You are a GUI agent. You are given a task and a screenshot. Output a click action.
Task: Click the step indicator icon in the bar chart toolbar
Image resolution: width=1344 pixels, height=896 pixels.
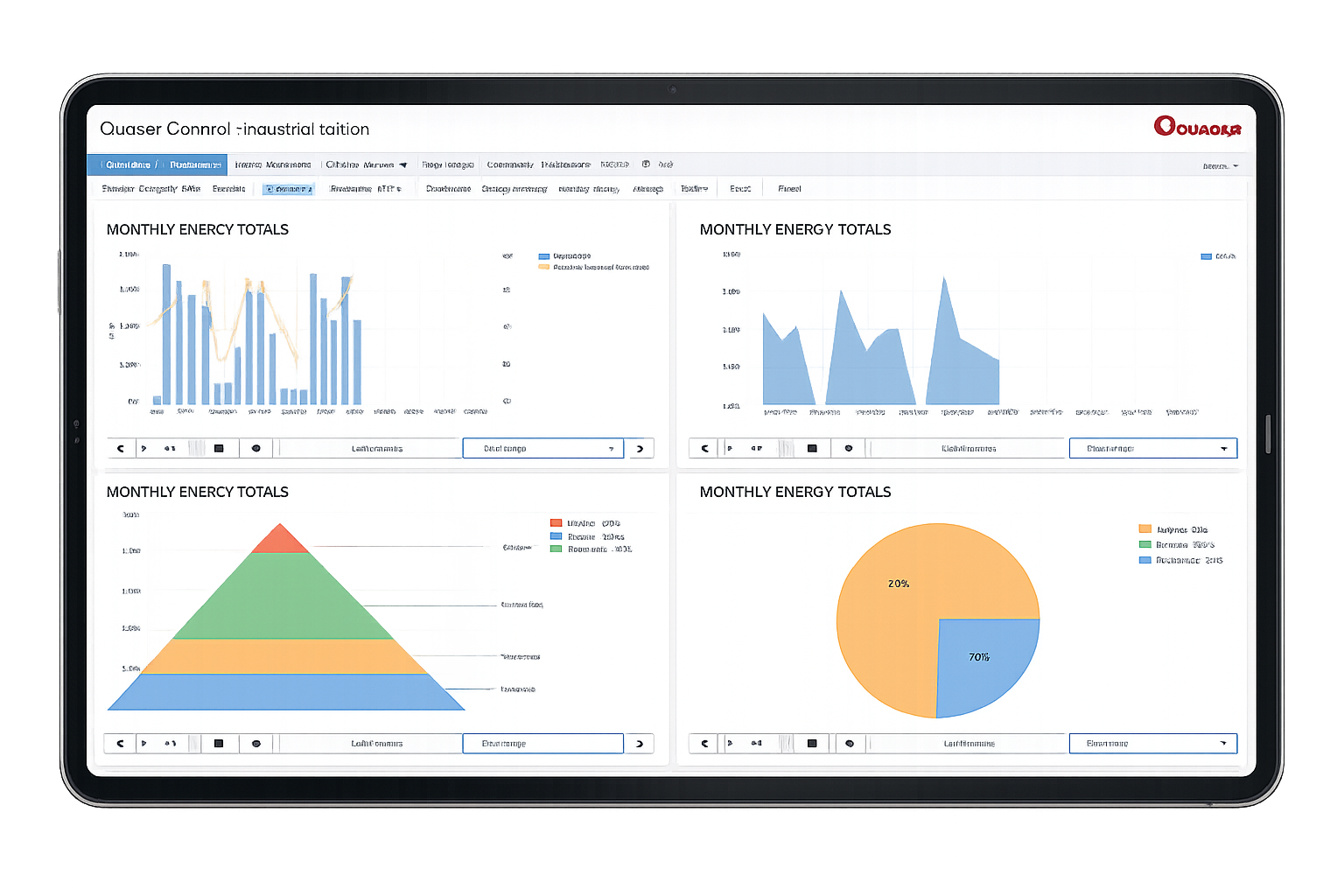click(x=170, y=448)
